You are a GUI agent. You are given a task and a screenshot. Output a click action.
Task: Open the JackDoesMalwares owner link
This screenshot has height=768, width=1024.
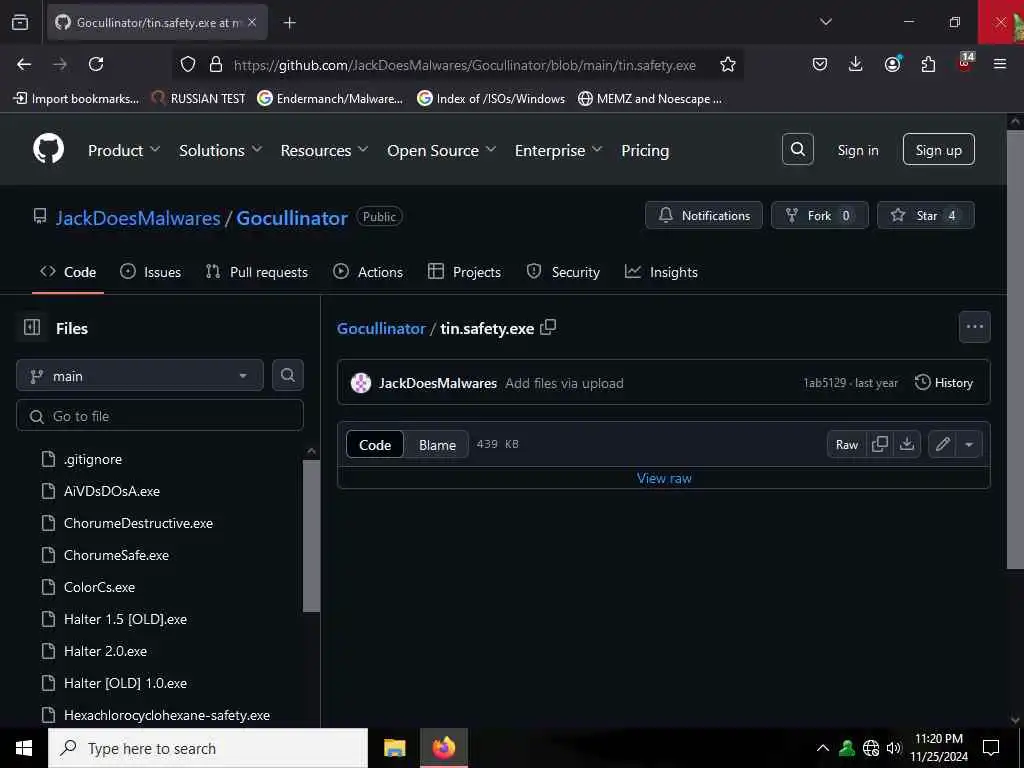pyautogui.click(x=138, y=217)
